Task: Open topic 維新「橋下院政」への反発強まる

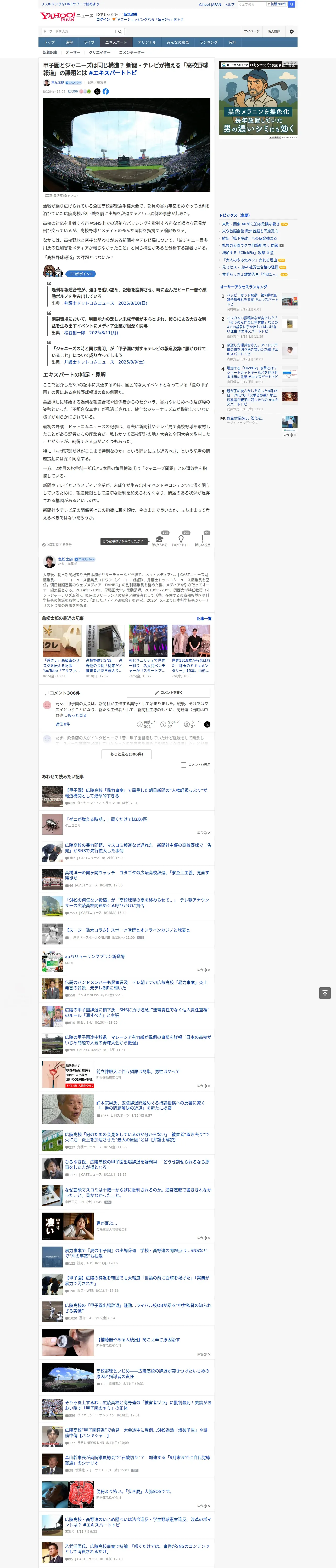Action: (249, 239)
